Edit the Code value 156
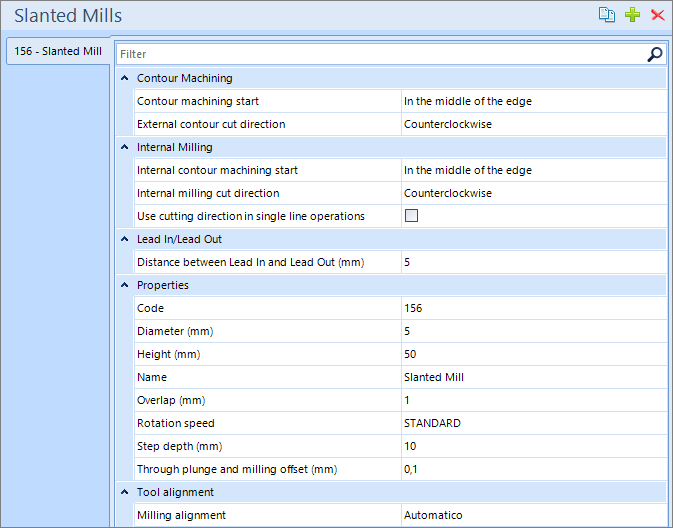 534,308
